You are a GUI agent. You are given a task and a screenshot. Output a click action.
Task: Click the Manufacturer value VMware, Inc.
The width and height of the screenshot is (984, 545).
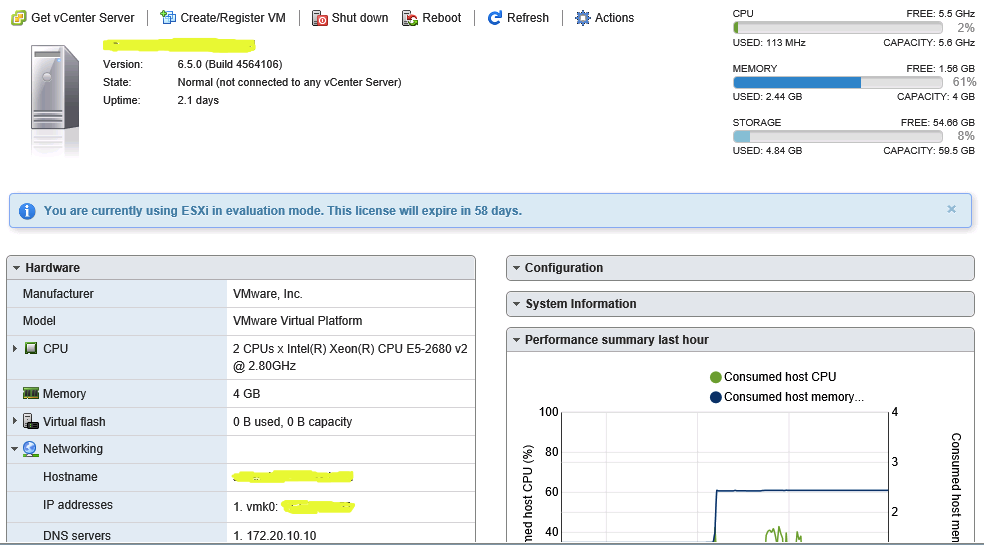click(268, 294)
